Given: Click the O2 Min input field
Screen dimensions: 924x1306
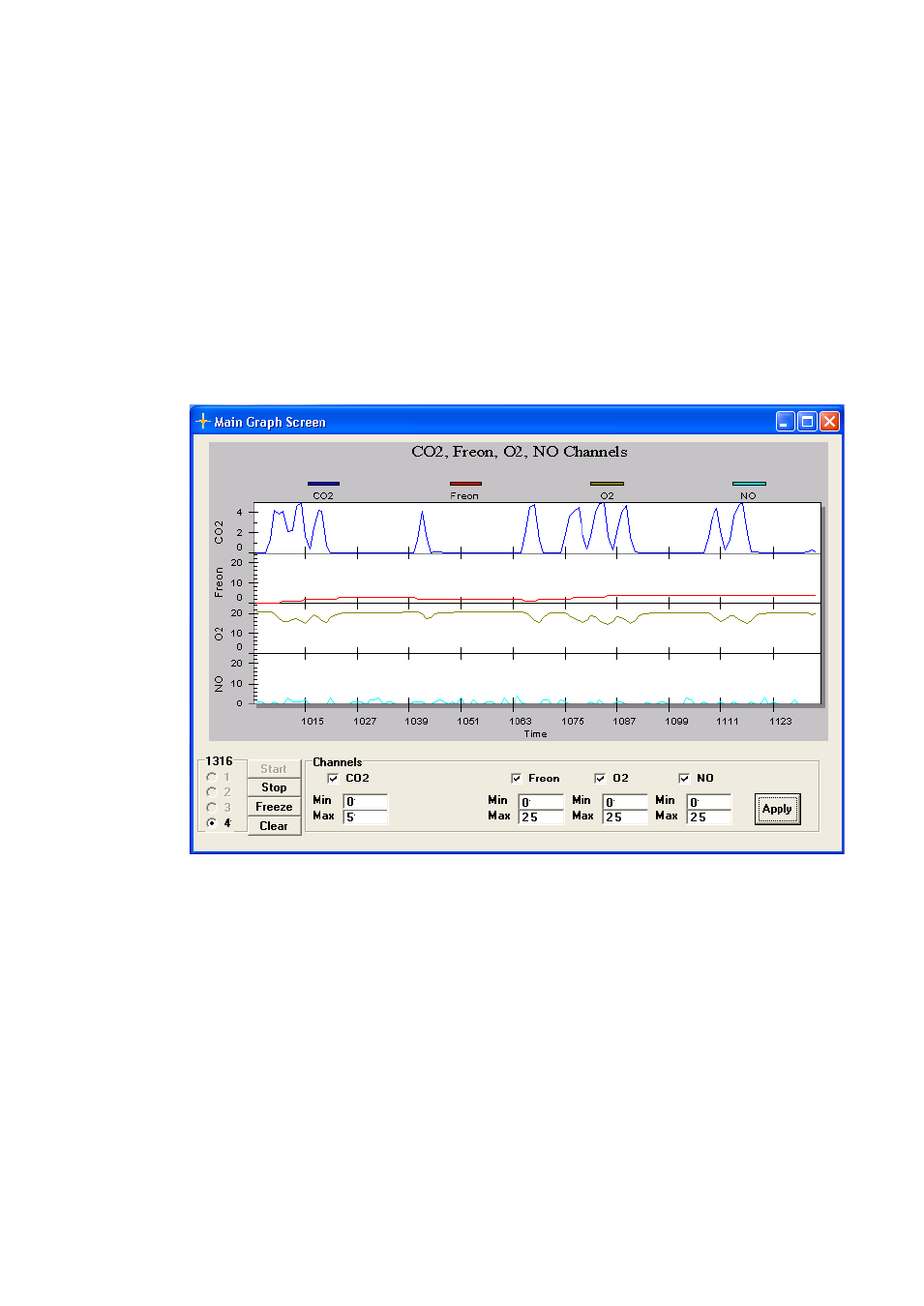Looking at the screenshot, I should pos(625,801).
